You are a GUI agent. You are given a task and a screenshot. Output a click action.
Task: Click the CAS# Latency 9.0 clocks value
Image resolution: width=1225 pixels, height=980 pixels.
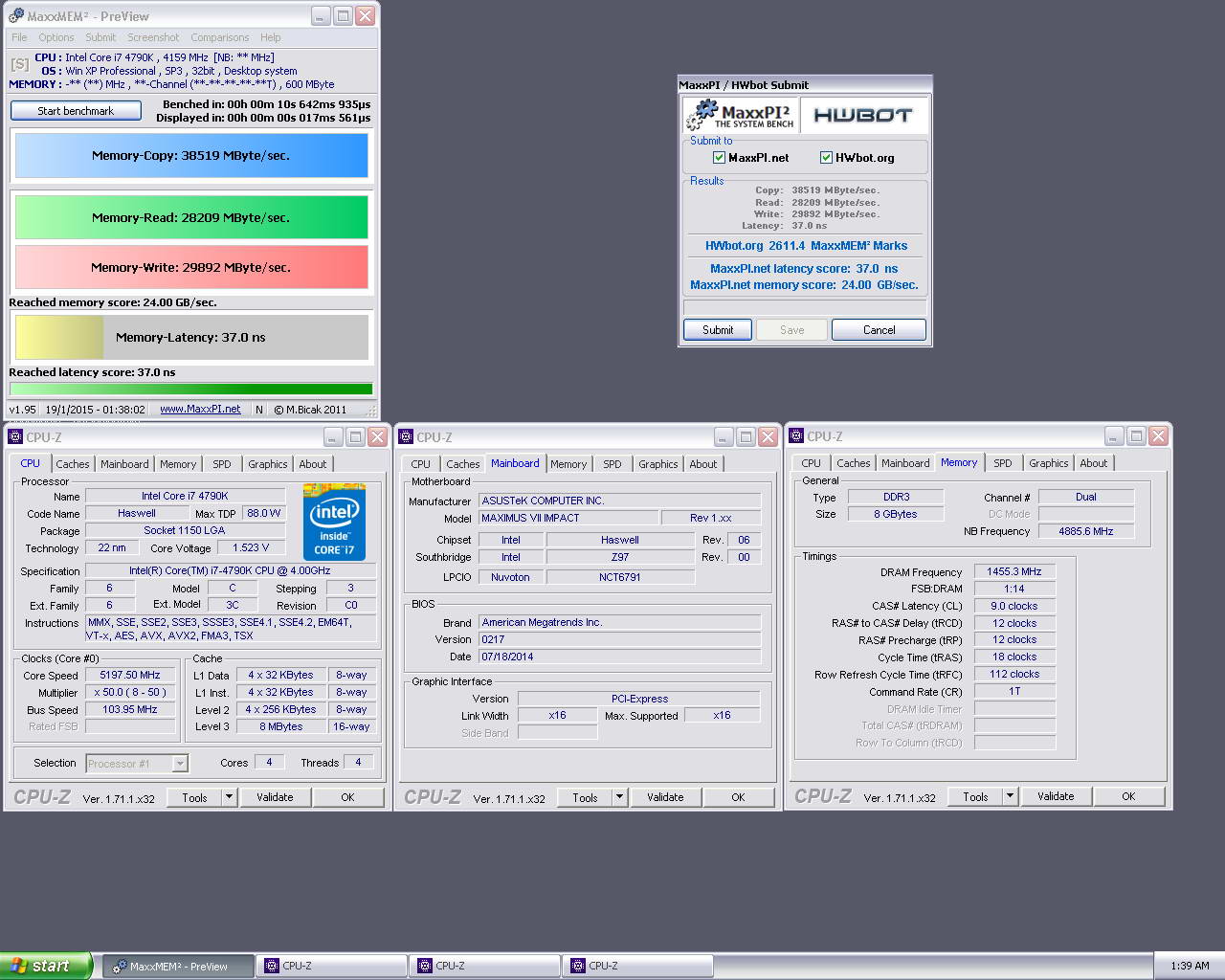1014,606
